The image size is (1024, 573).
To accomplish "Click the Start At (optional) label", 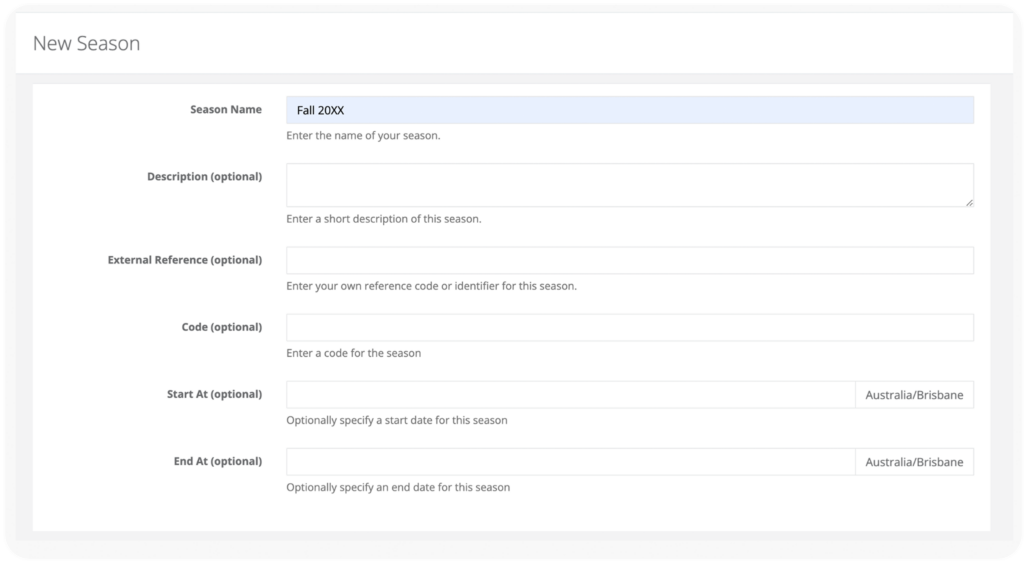I will pos(214,395).
